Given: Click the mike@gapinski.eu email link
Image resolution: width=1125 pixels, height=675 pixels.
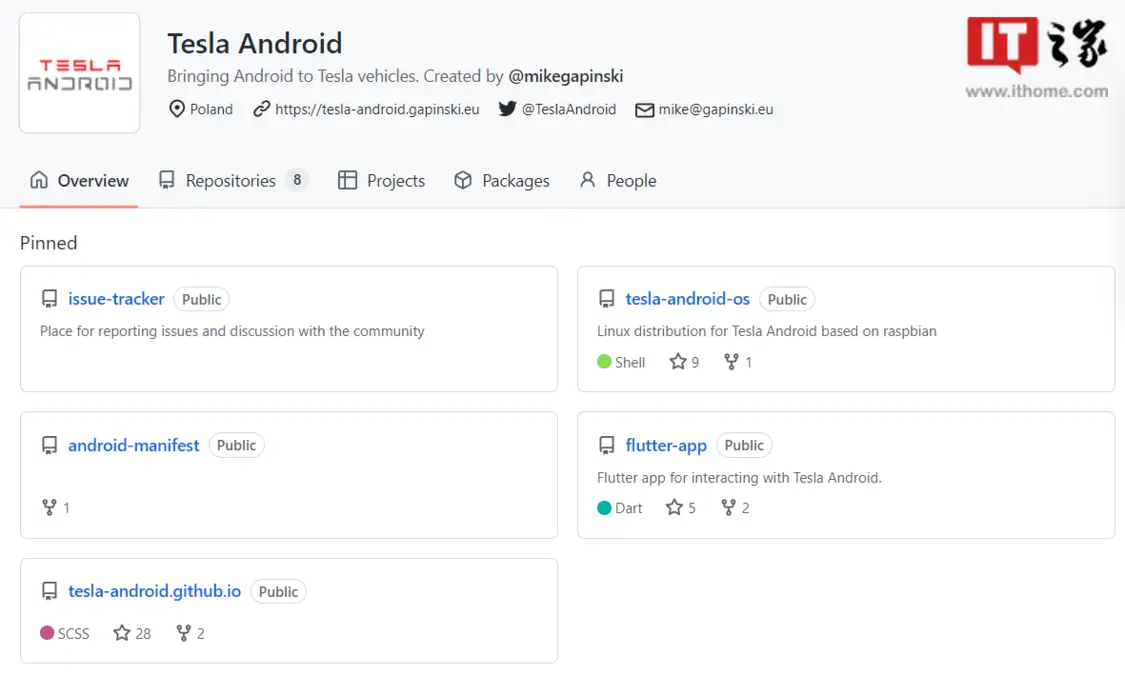Looking at the screenshot, I should pos(715,109).
